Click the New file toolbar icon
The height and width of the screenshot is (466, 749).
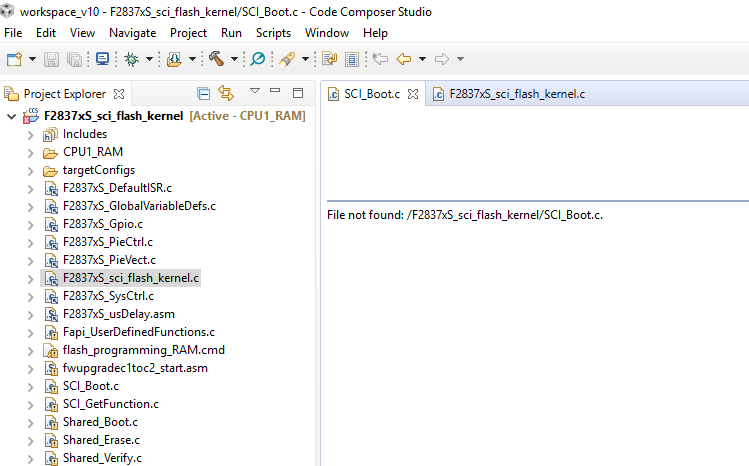point(14,59)
